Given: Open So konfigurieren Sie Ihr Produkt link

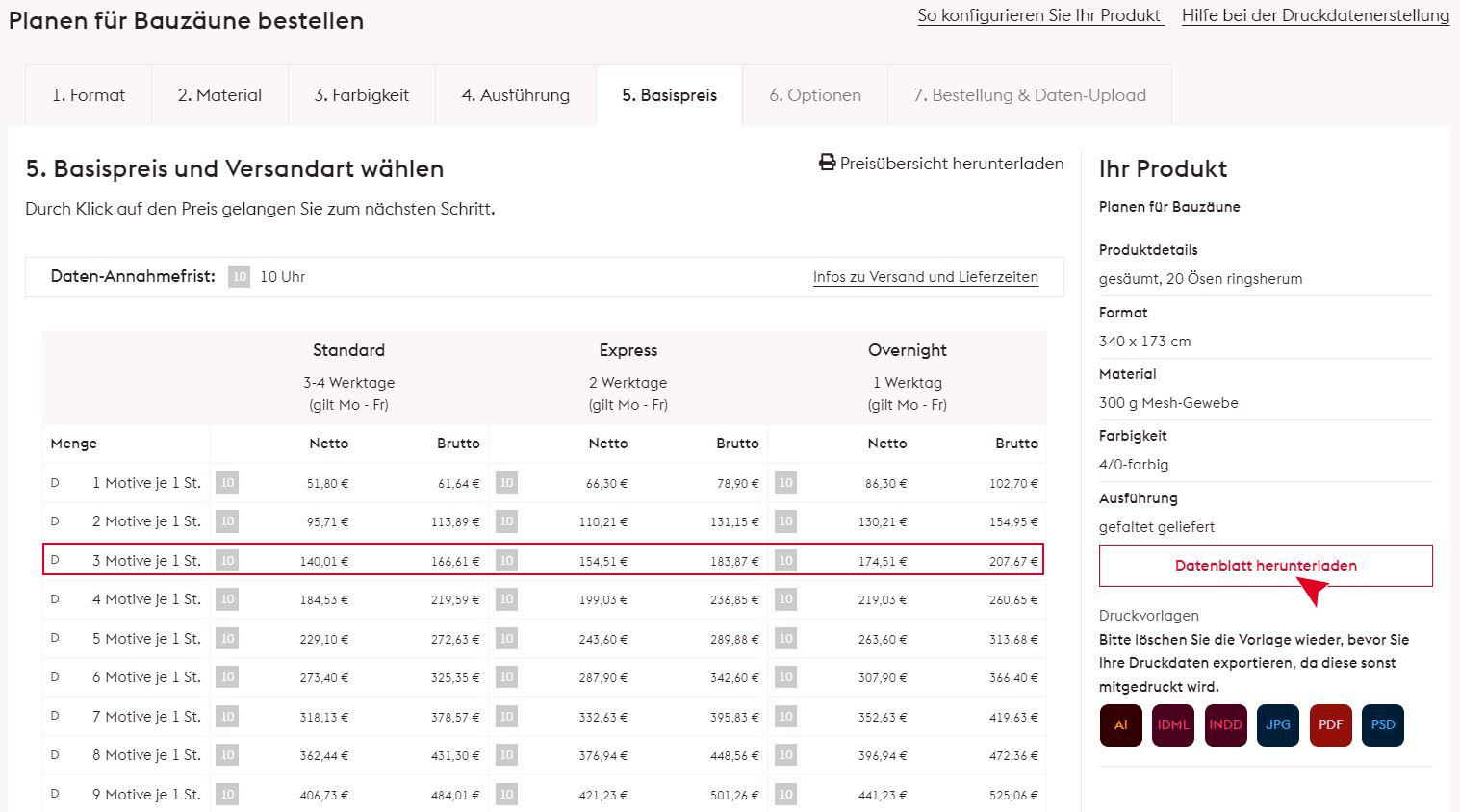Looking at the screenshot, I should point(1039,15).
